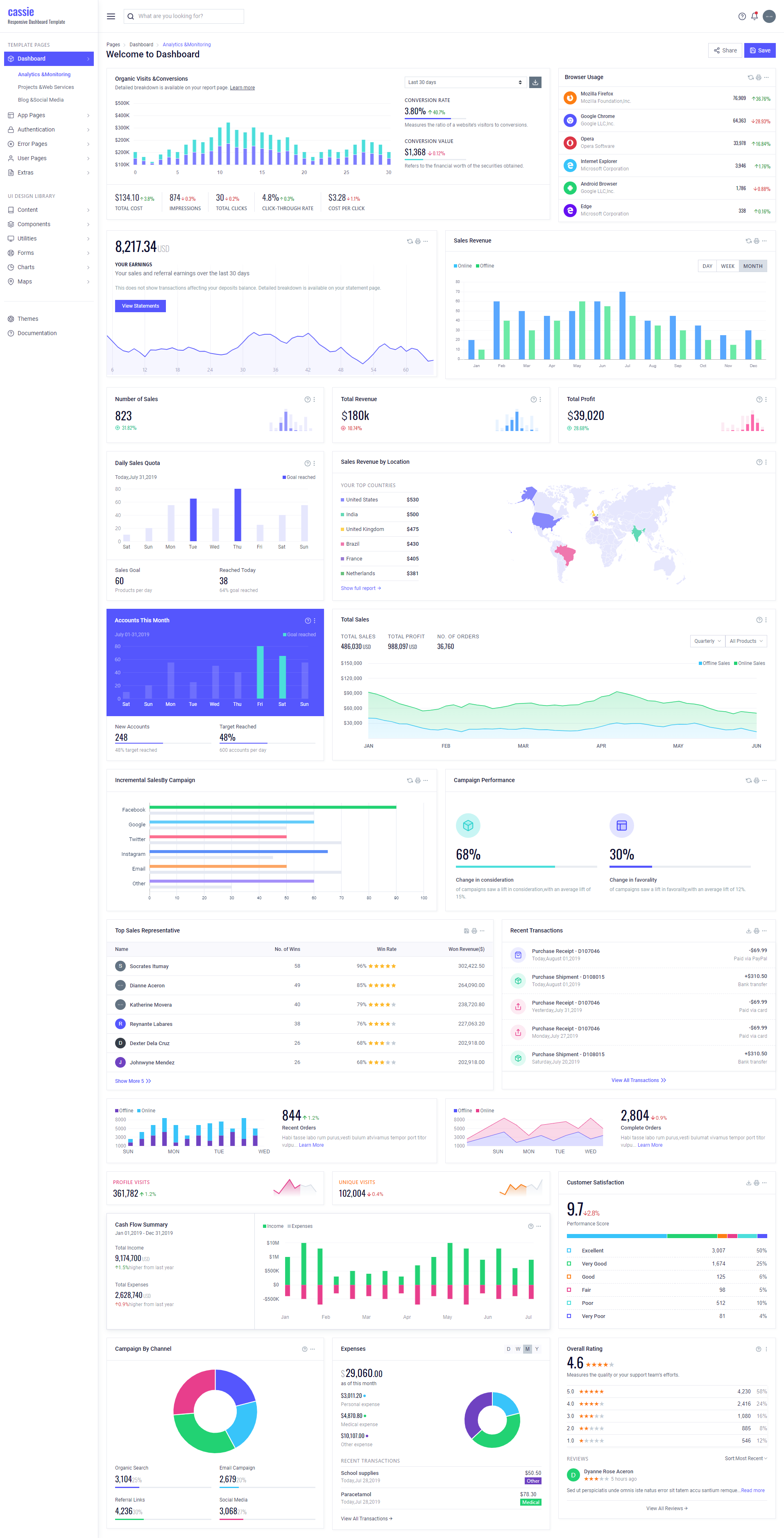
Task: Click the Excellent color square in satisfaction
Action: point(569,1251)
